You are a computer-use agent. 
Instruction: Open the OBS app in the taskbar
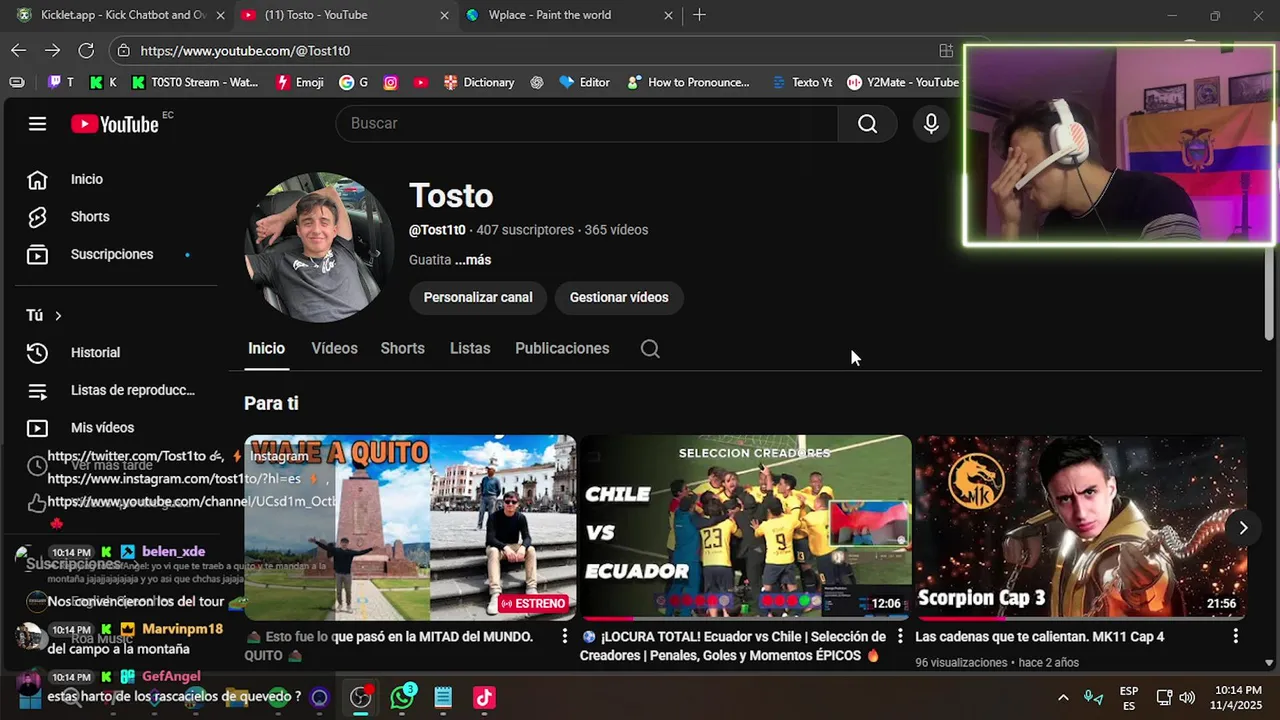[x=360, y=697]
